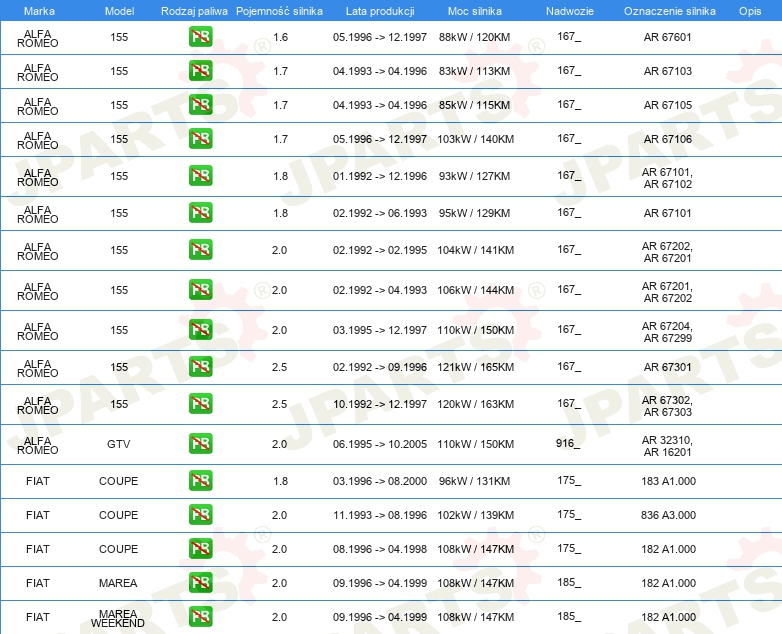The width and height of the screenshot is (782, 634).
Task: Click fuel icon in MAREA row
Action: click(x=200, y=583)
